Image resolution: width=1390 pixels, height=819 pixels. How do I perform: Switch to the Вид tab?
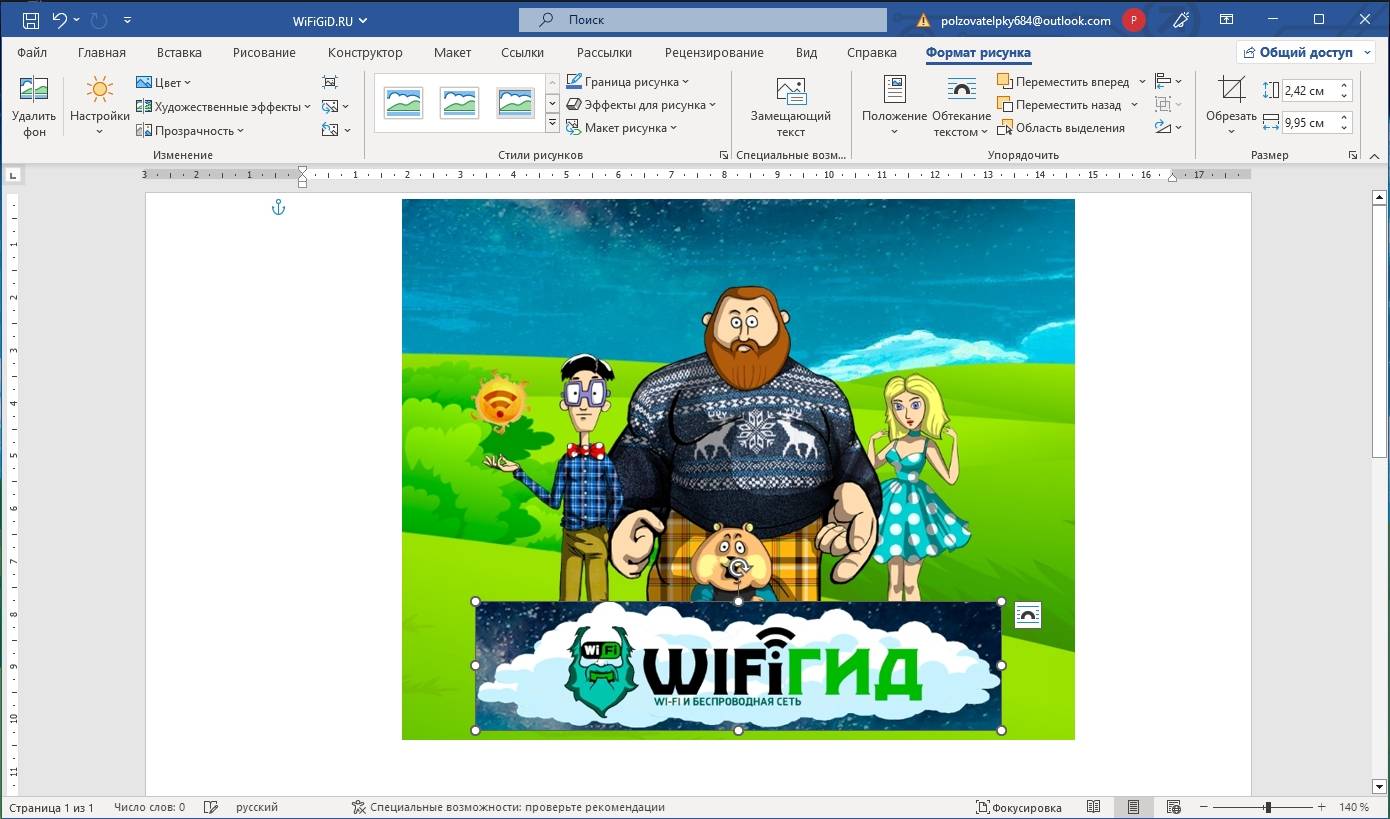point(806,52)
